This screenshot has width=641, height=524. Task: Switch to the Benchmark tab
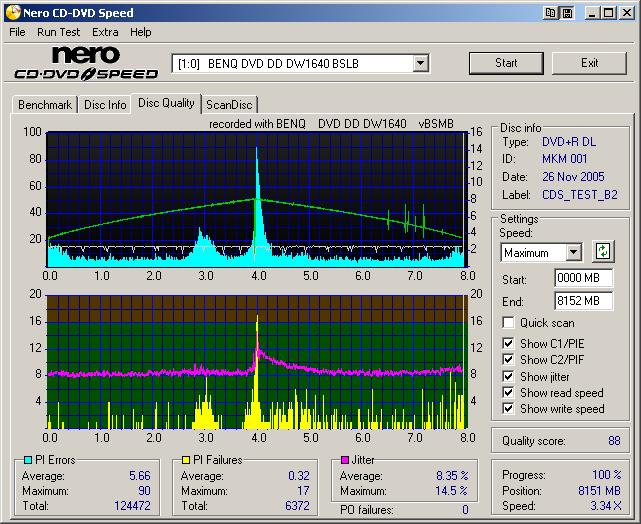pyautogui.click(x=45, y=105)
